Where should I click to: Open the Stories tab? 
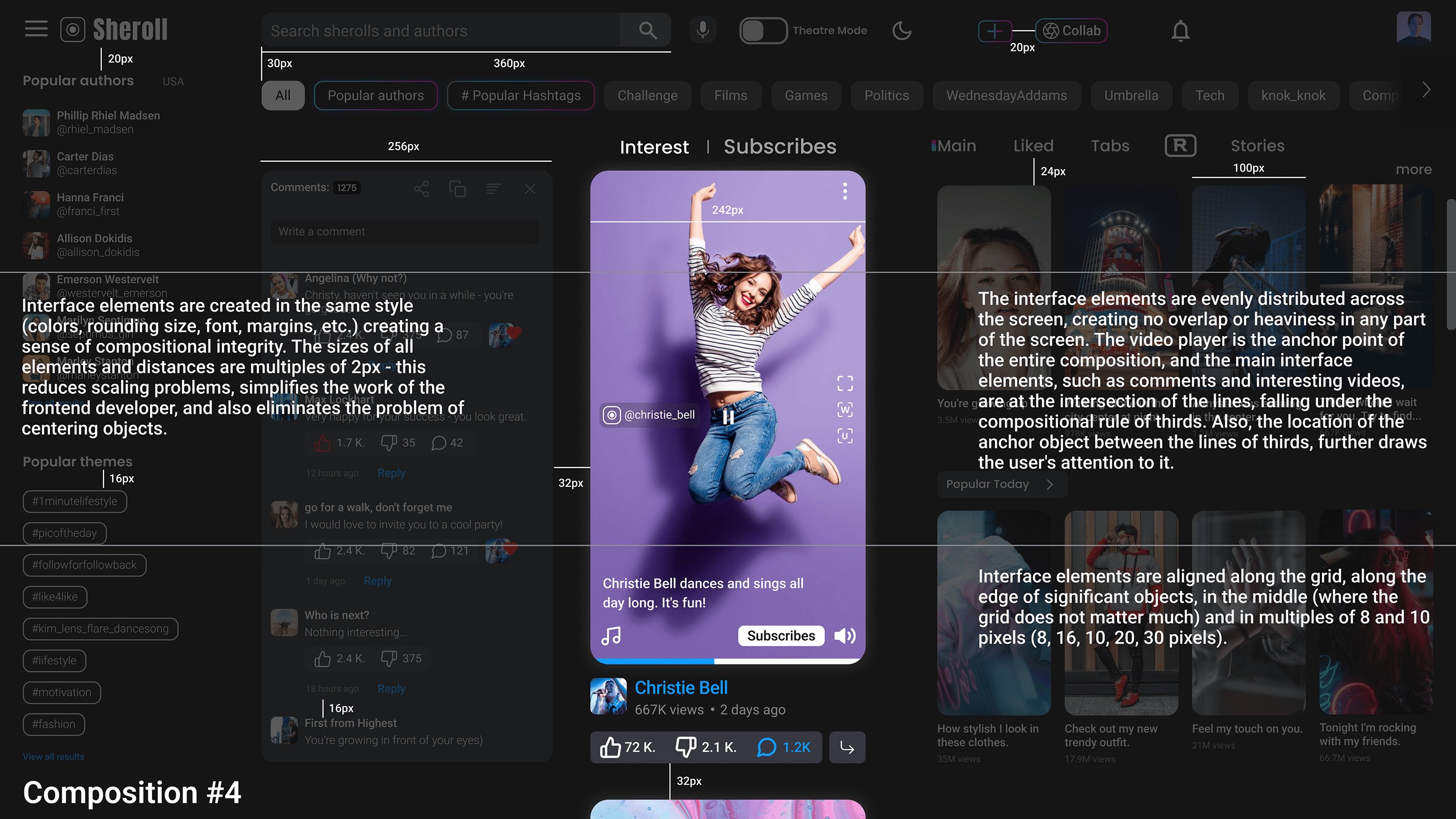tap(1257, 146)
